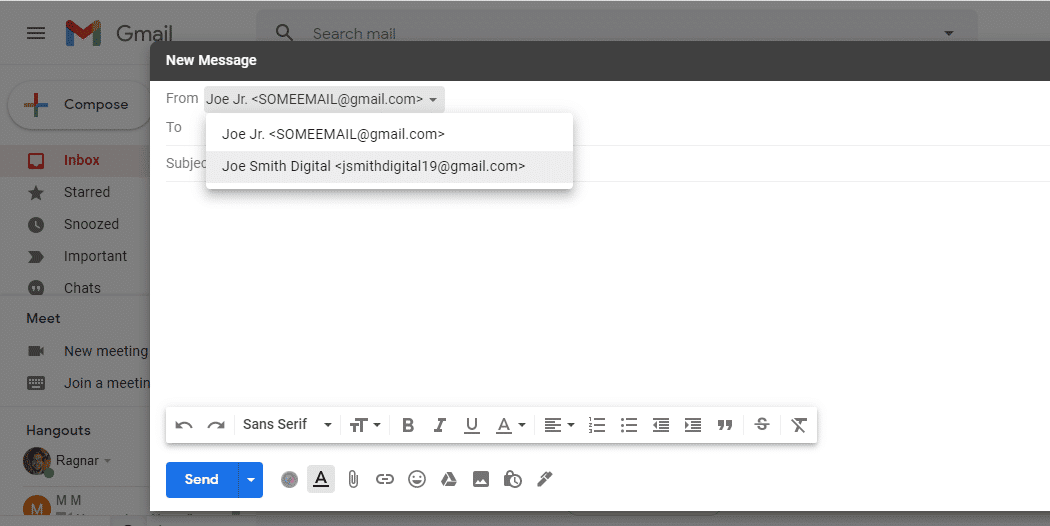Send the email message
This screenshot has width=1050, height=526.
[201, 480]
